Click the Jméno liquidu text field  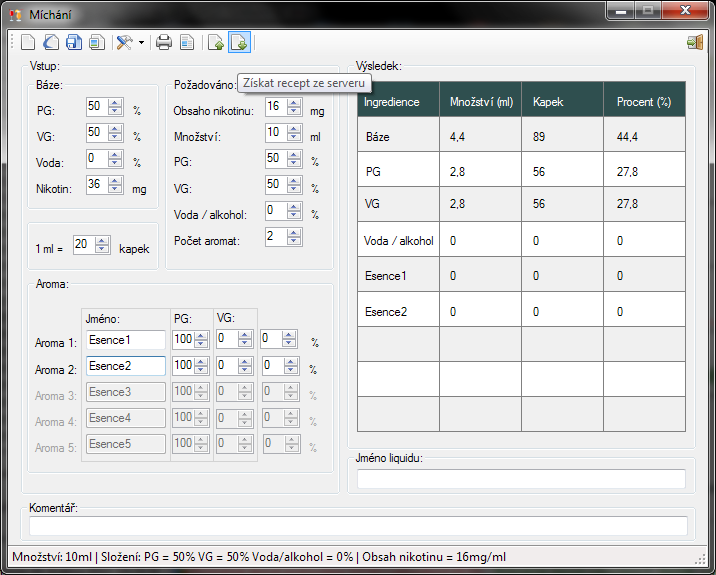tap(521, 479)
